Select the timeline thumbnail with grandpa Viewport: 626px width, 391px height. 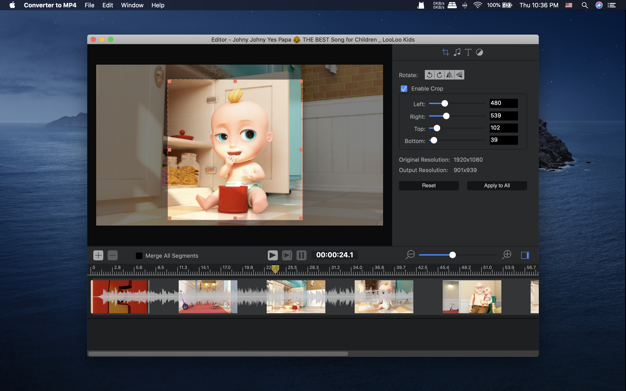472,296
